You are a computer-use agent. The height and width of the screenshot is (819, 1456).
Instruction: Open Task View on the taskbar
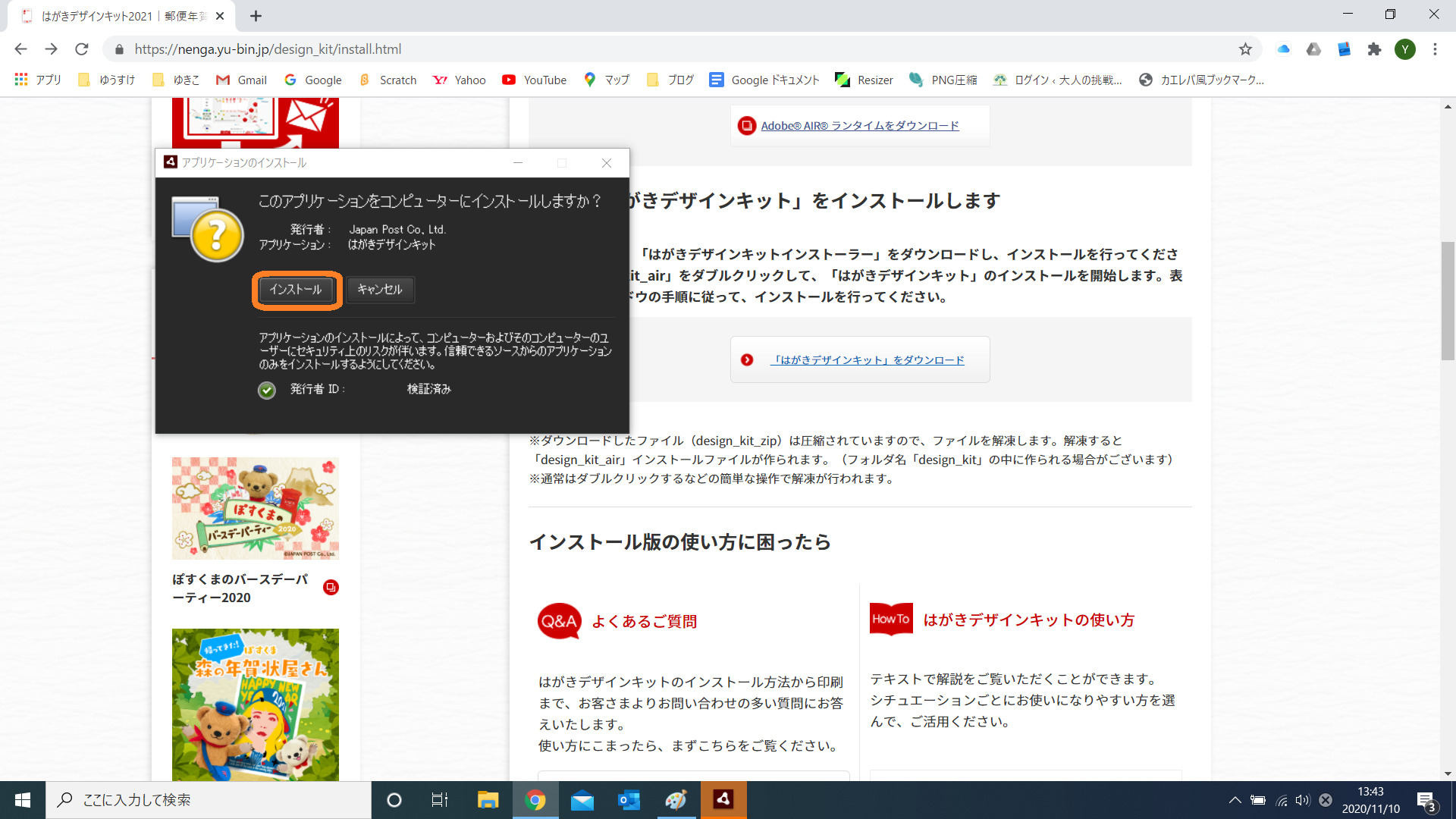(x=440, y=800)
